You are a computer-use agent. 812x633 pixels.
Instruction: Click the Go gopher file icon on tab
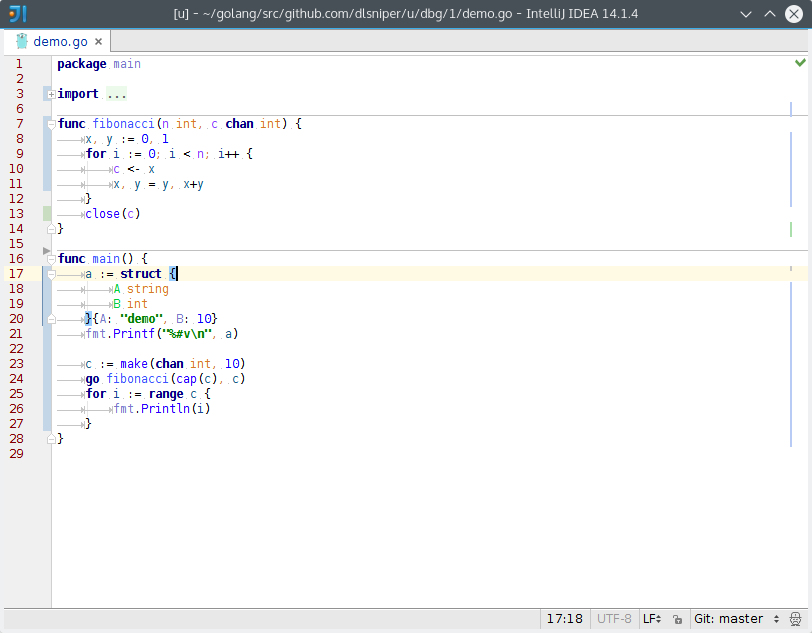(x=22, y=41)
